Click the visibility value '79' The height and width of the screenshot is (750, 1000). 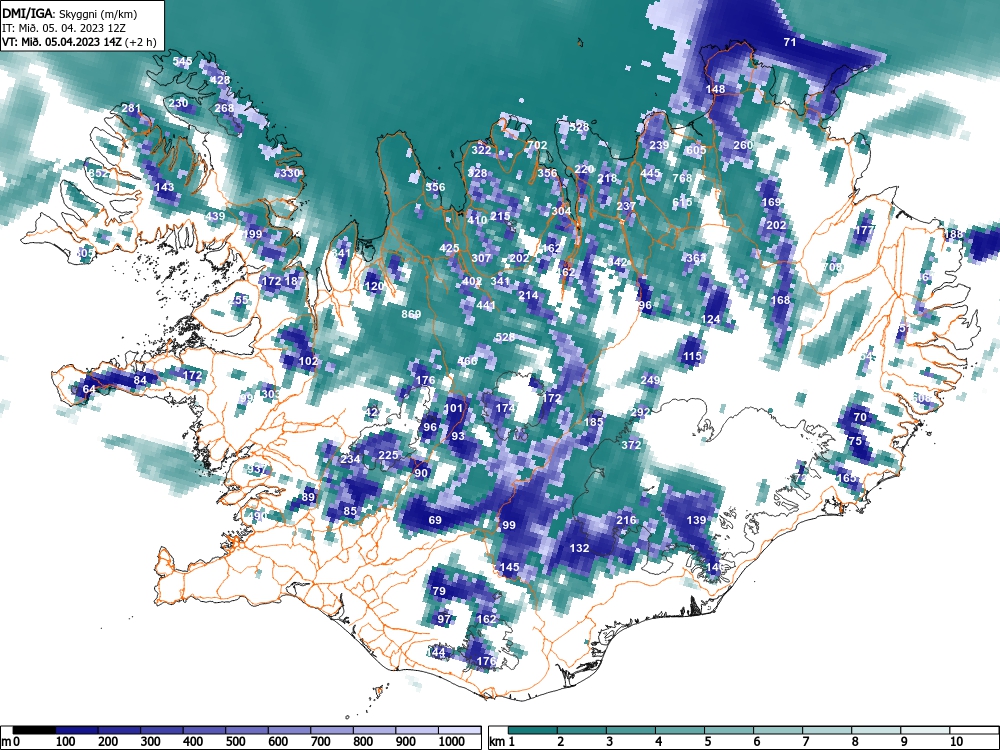tap(439, 591)
